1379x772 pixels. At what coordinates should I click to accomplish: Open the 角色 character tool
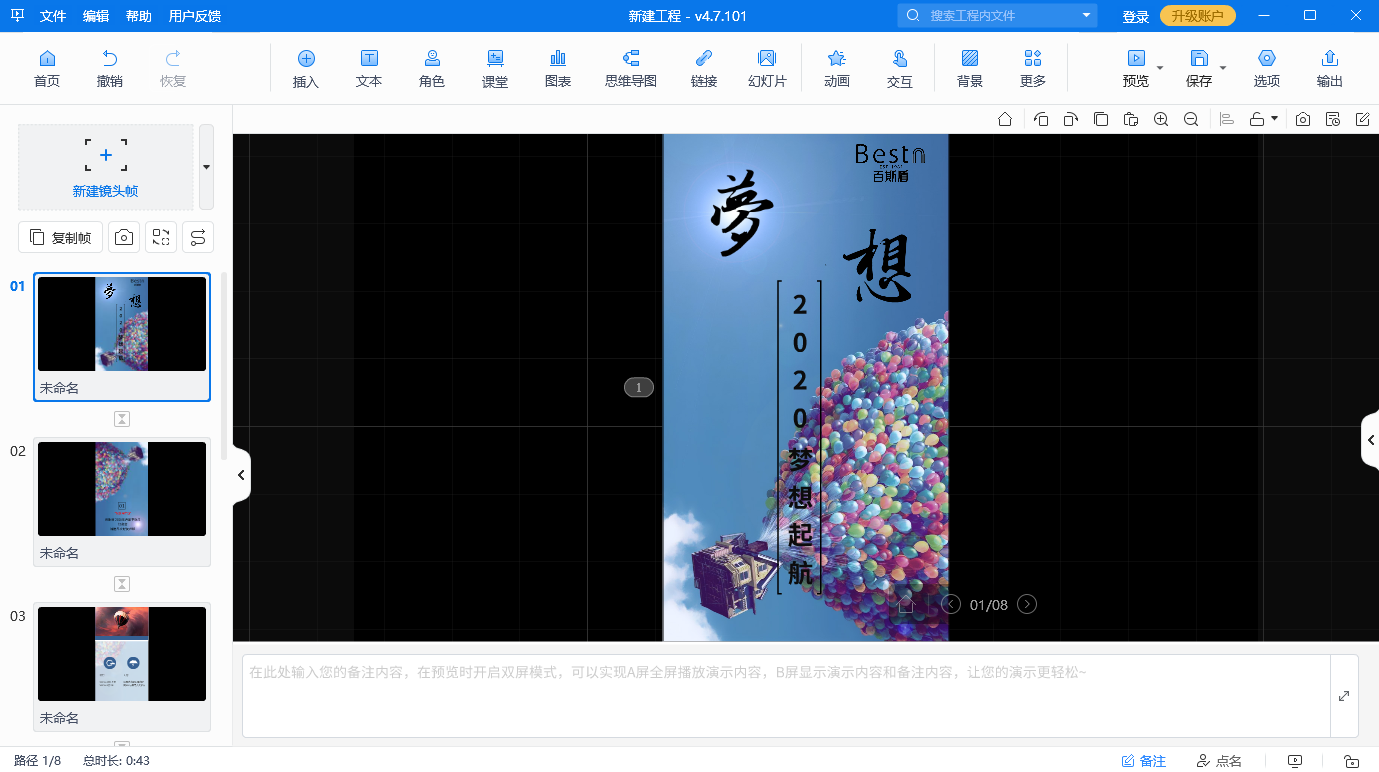[432, 68]
